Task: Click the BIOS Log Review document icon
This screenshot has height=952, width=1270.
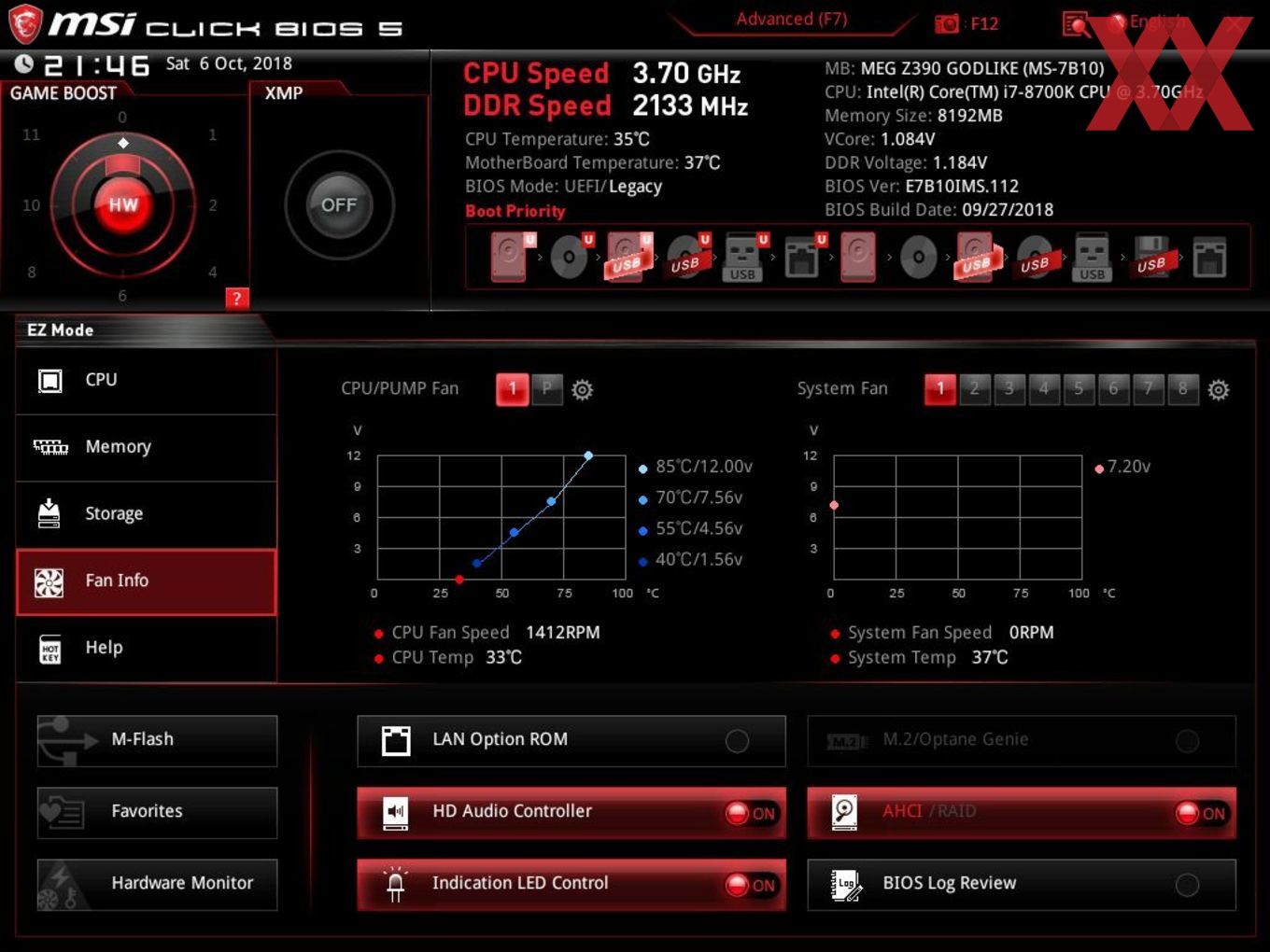Action: click(x=846, y=885)
